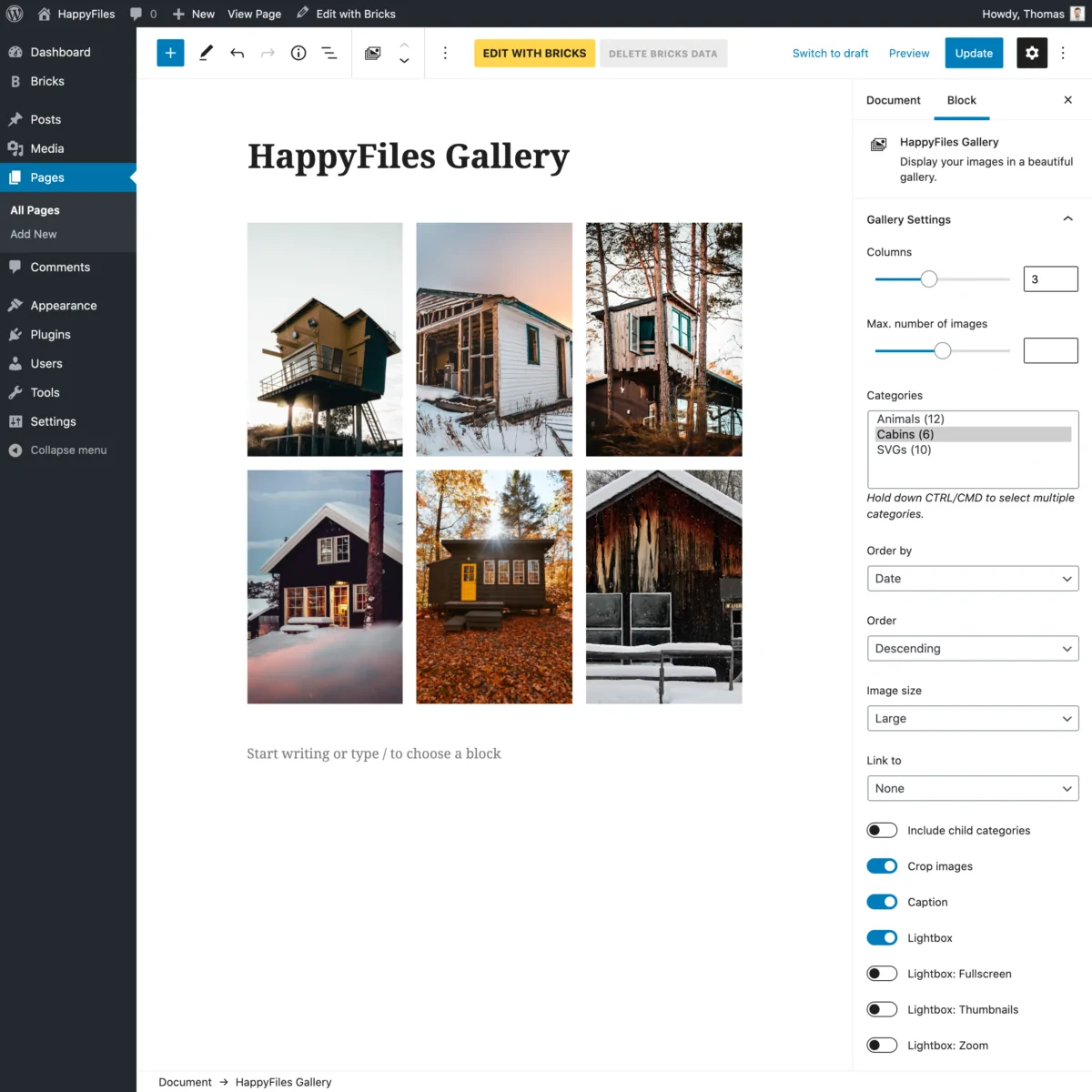Open the editor Settings gear icon
The image size is (1092, 1092).
tap(1032, 53)
